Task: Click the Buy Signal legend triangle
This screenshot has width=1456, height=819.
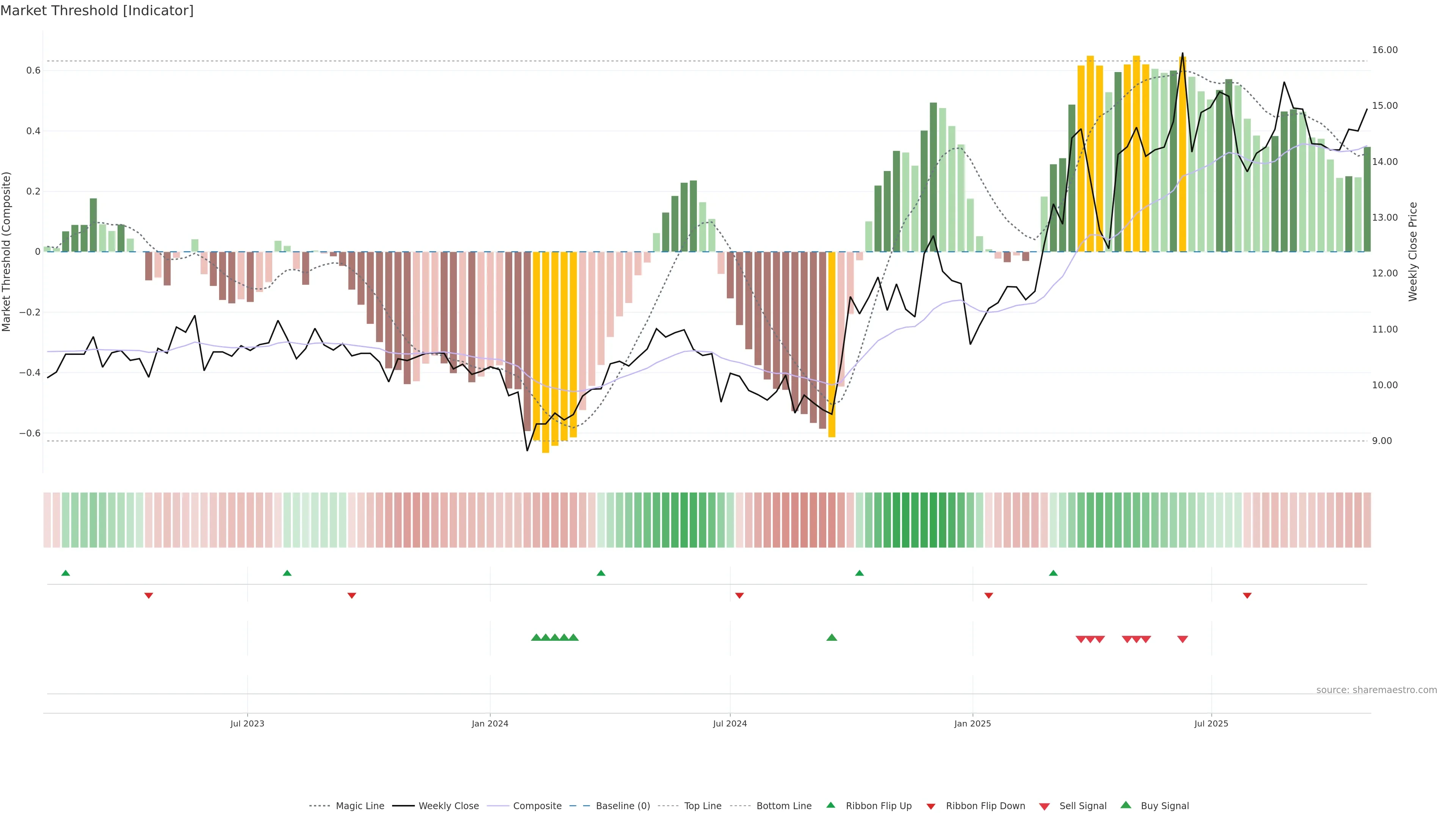Action: [1126, 805]
